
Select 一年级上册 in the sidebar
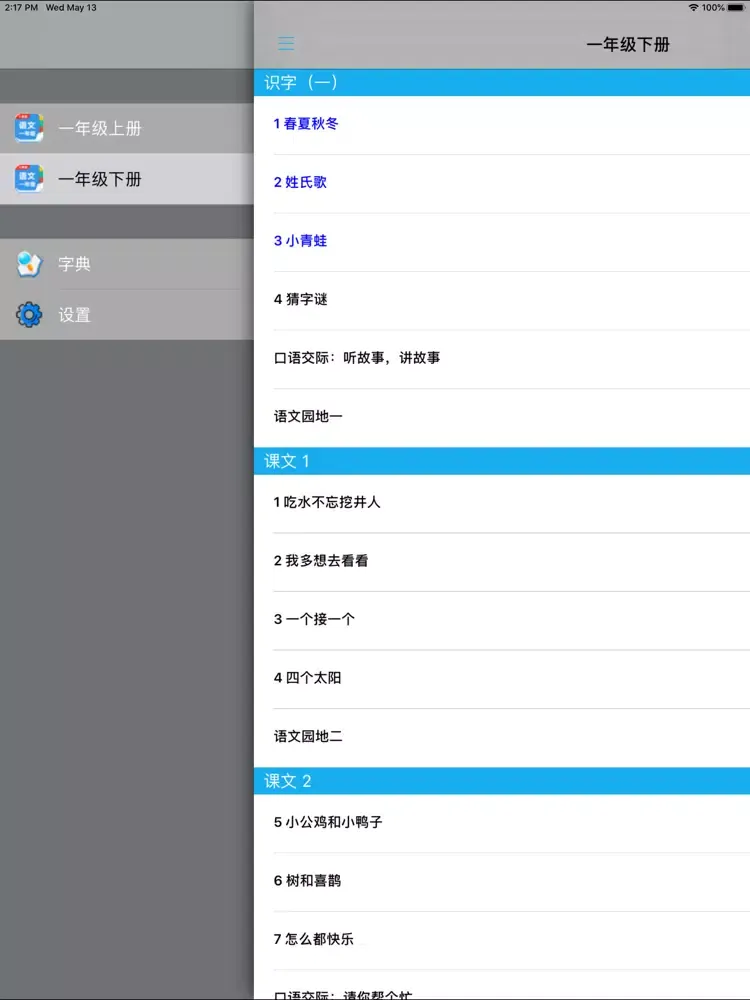click(x=127, y=128)
